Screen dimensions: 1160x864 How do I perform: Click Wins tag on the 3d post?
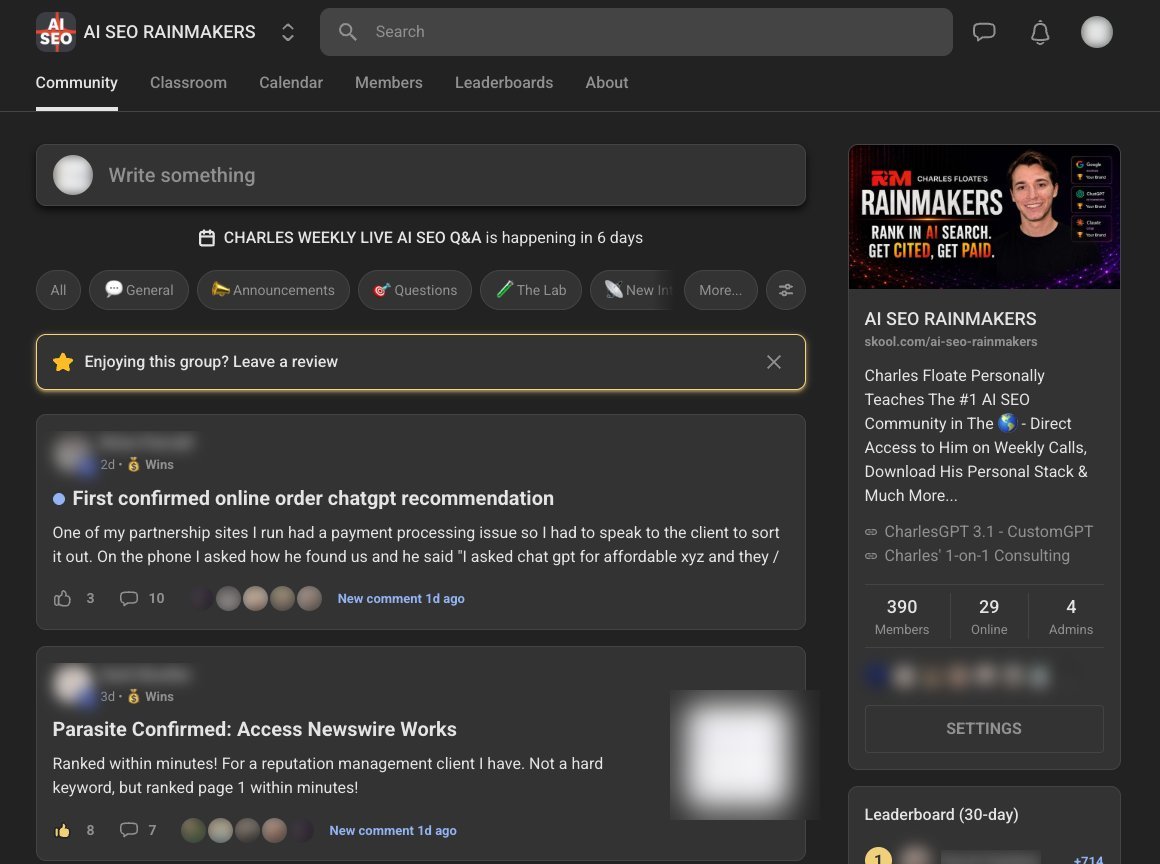[151, 697]
